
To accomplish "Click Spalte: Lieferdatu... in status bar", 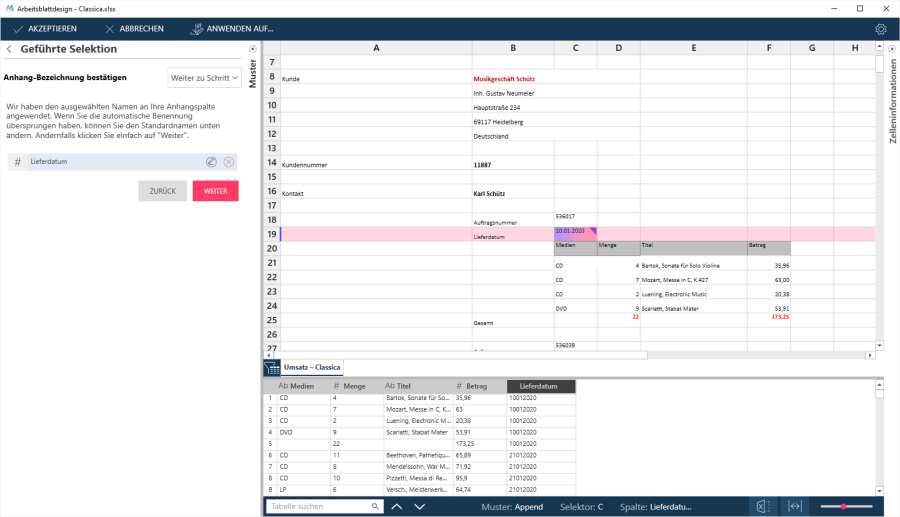I will point(655,507).
